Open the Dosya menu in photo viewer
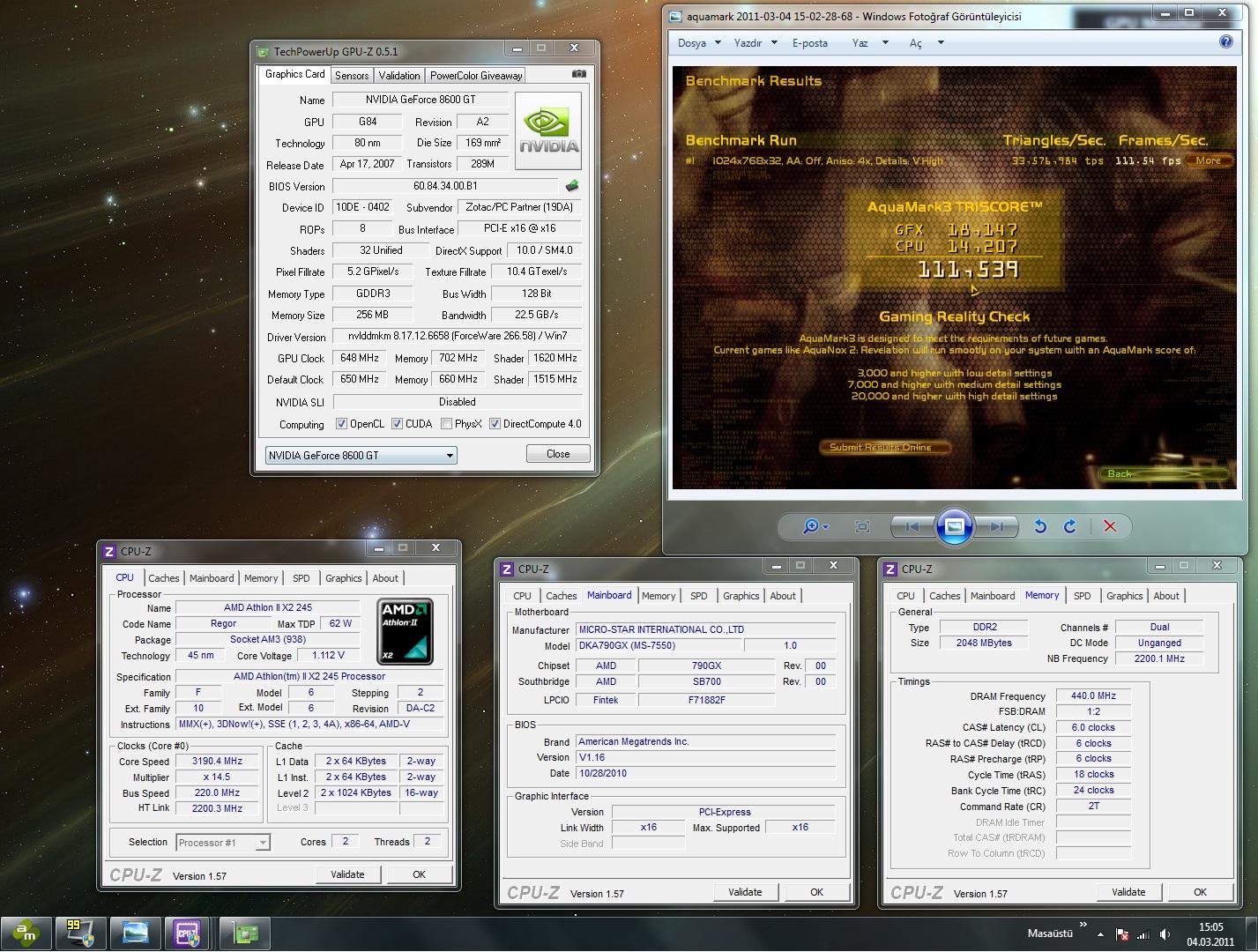The image size is (1258, 952). (x=699, y=42)
